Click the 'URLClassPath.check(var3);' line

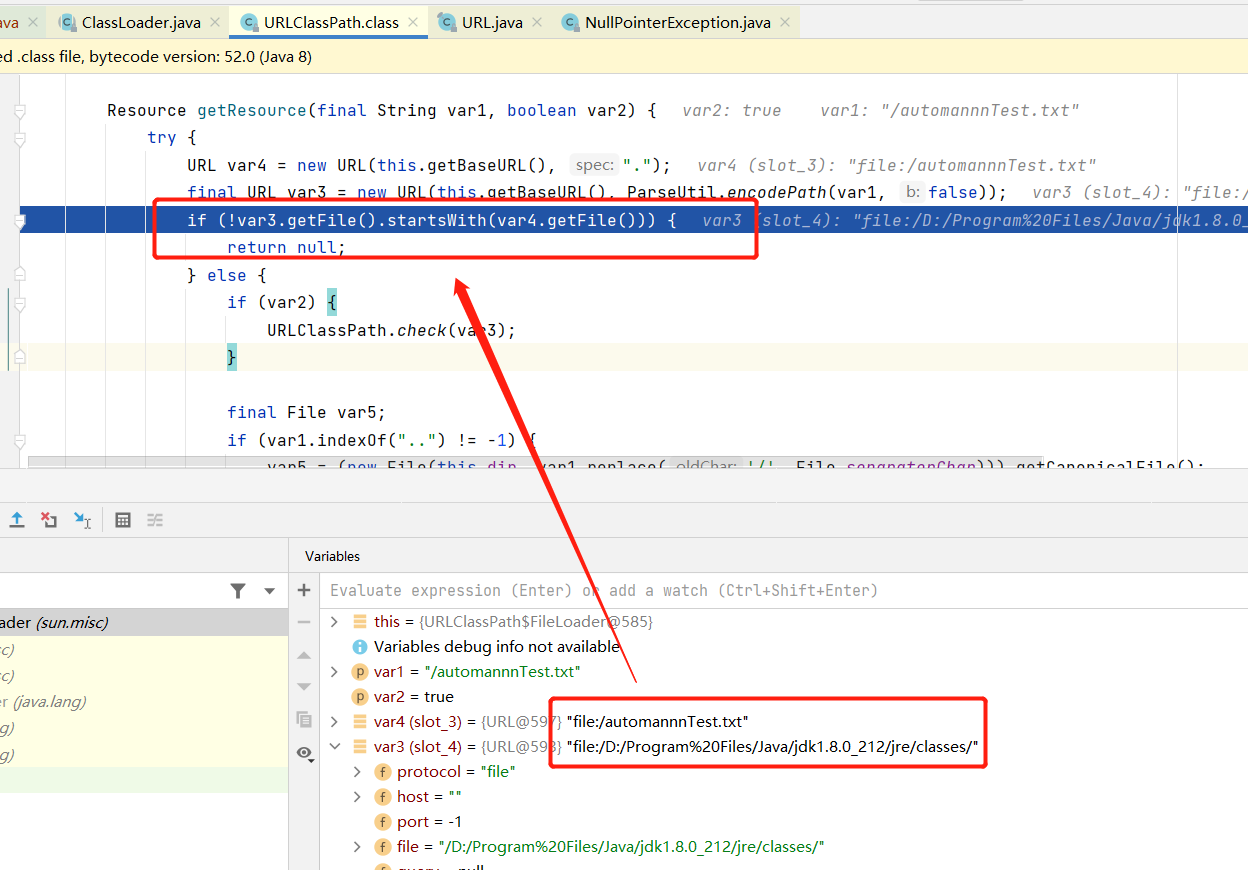(391, 330)
